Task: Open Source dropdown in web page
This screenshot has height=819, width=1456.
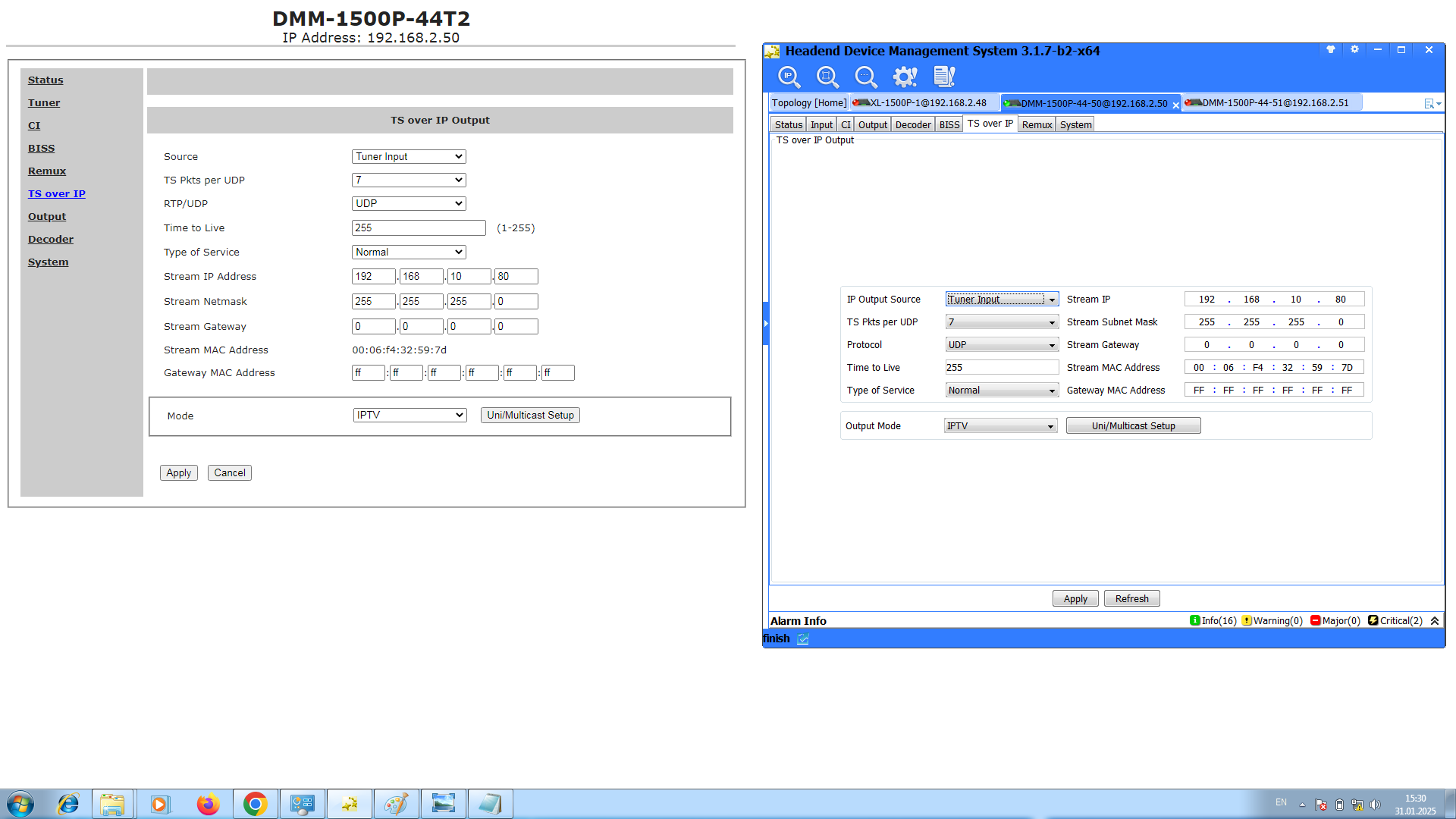Action: [x=409, y=157]
